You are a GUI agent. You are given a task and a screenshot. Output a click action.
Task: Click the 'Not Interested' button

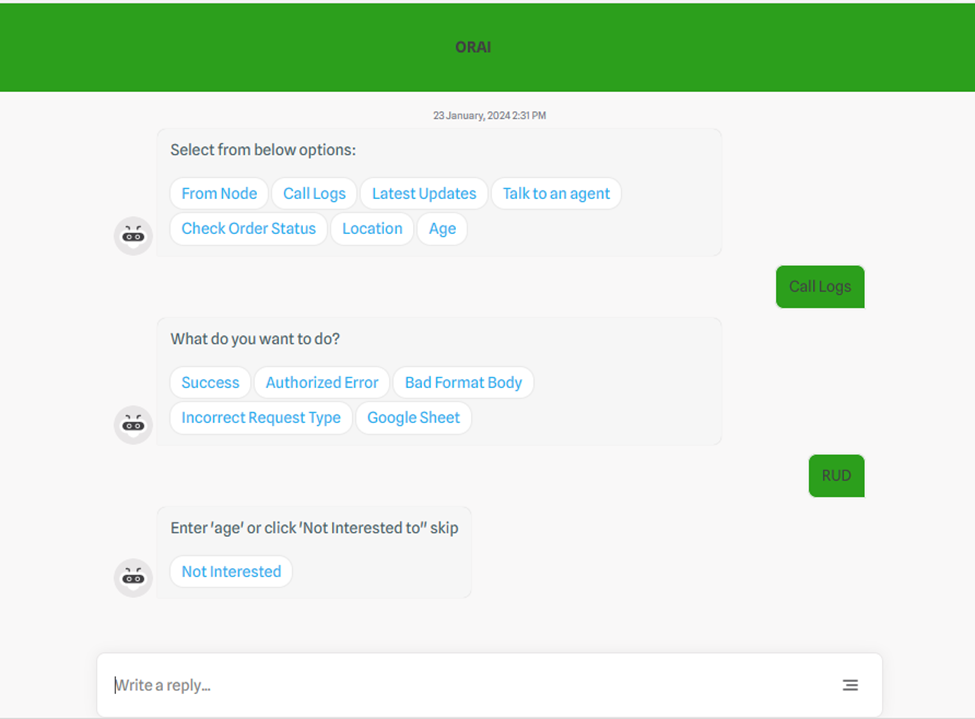point(231,572)
